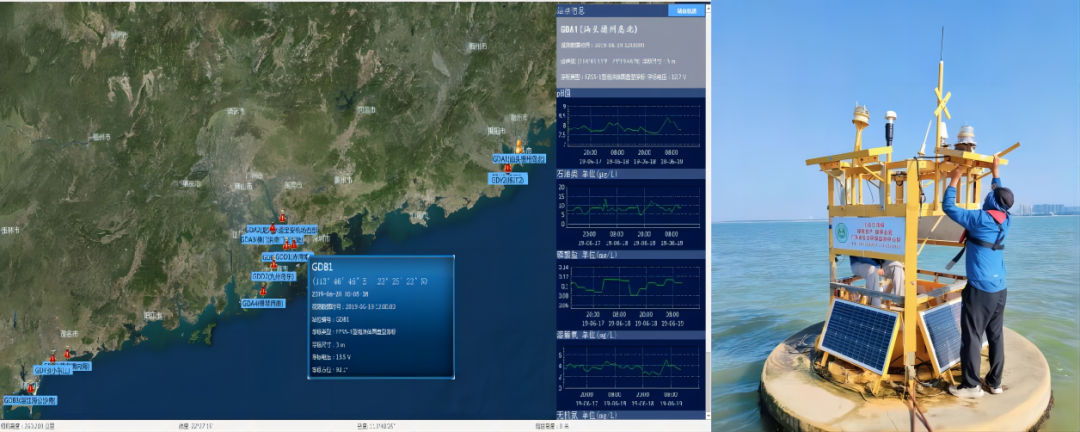Click the GDD2 station label on map

coord(272,276)
